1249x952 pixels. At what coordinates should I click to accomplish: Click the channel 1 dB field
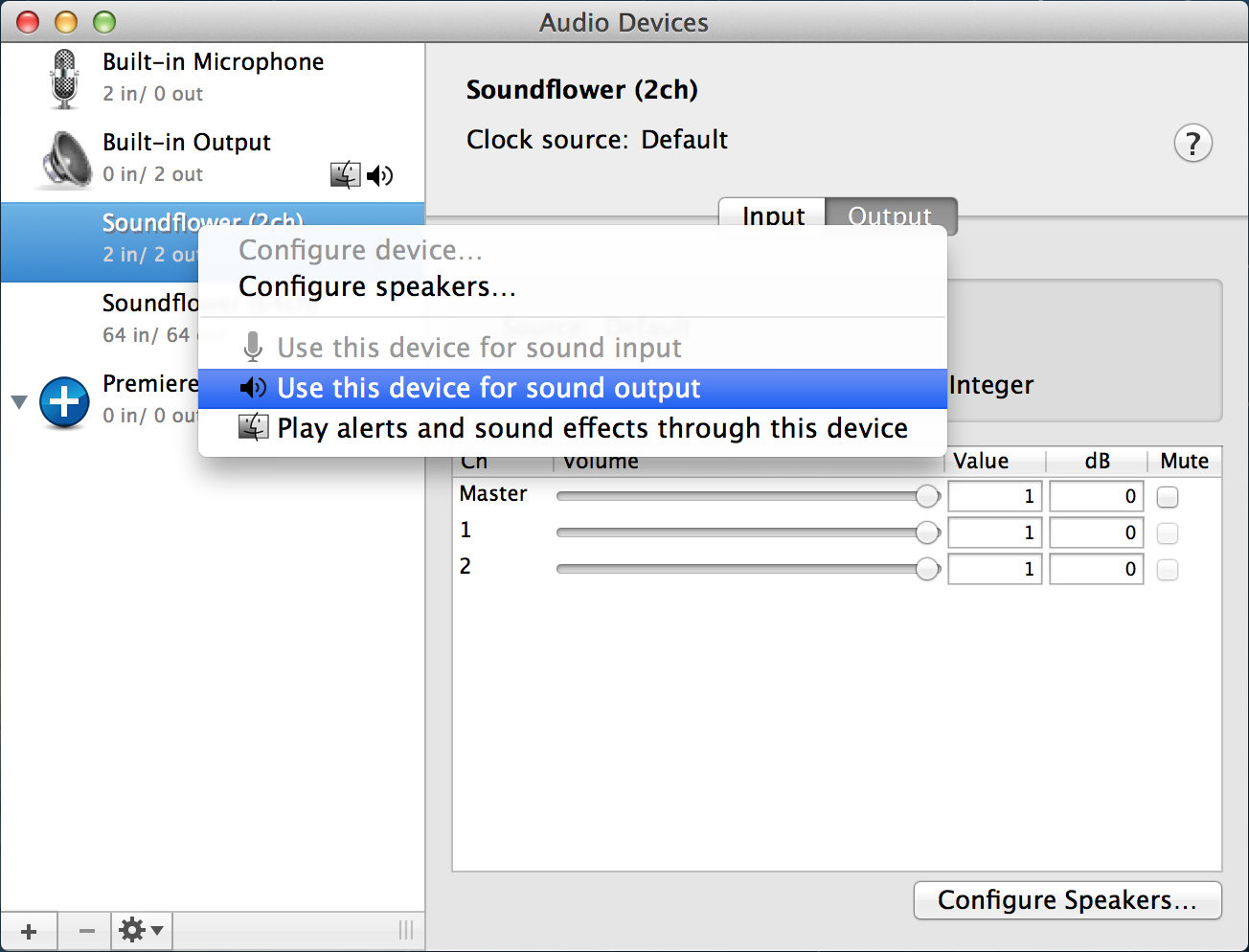(1097, 533)
